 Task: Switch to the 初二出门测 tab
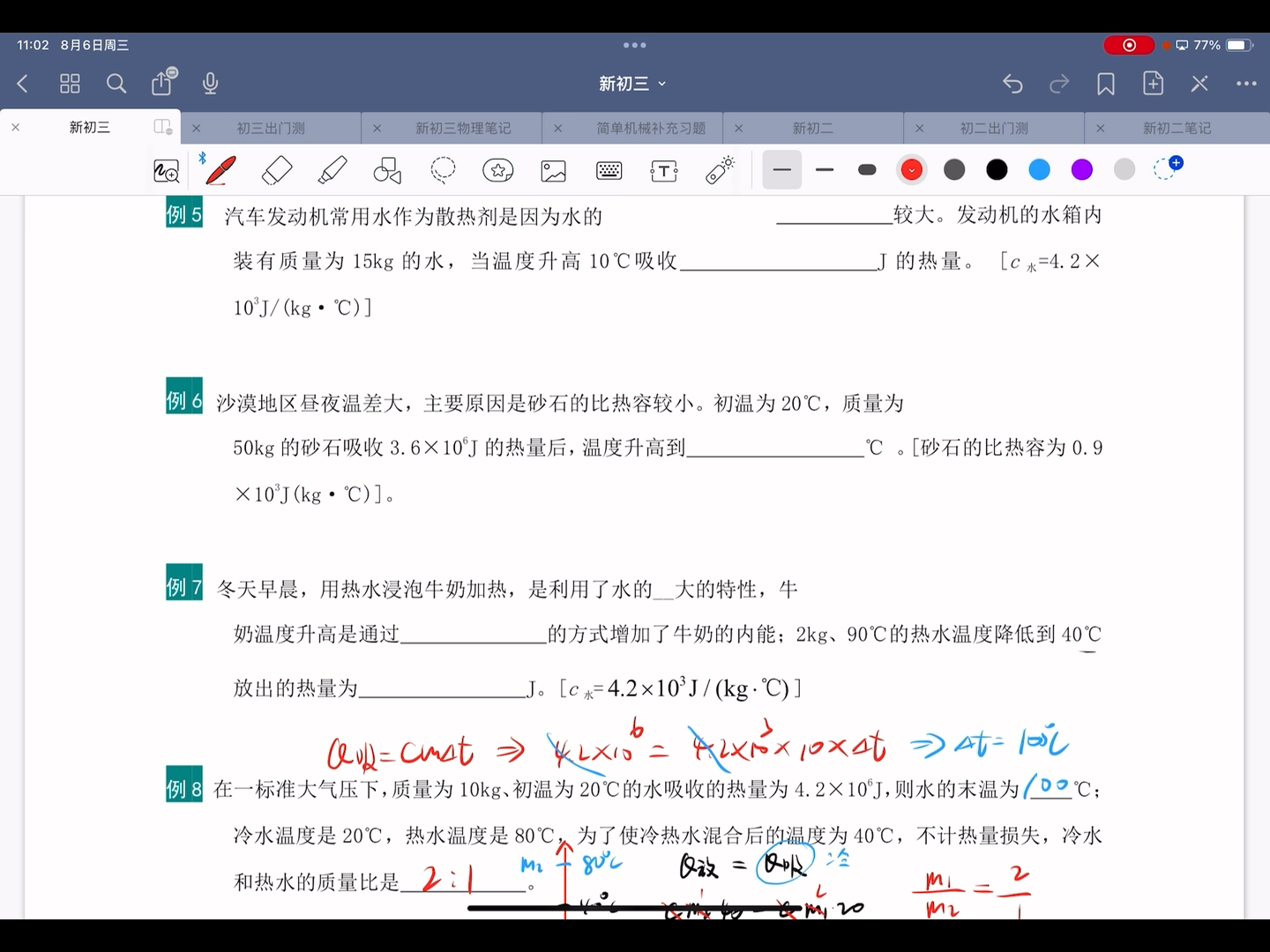point(994,129)
